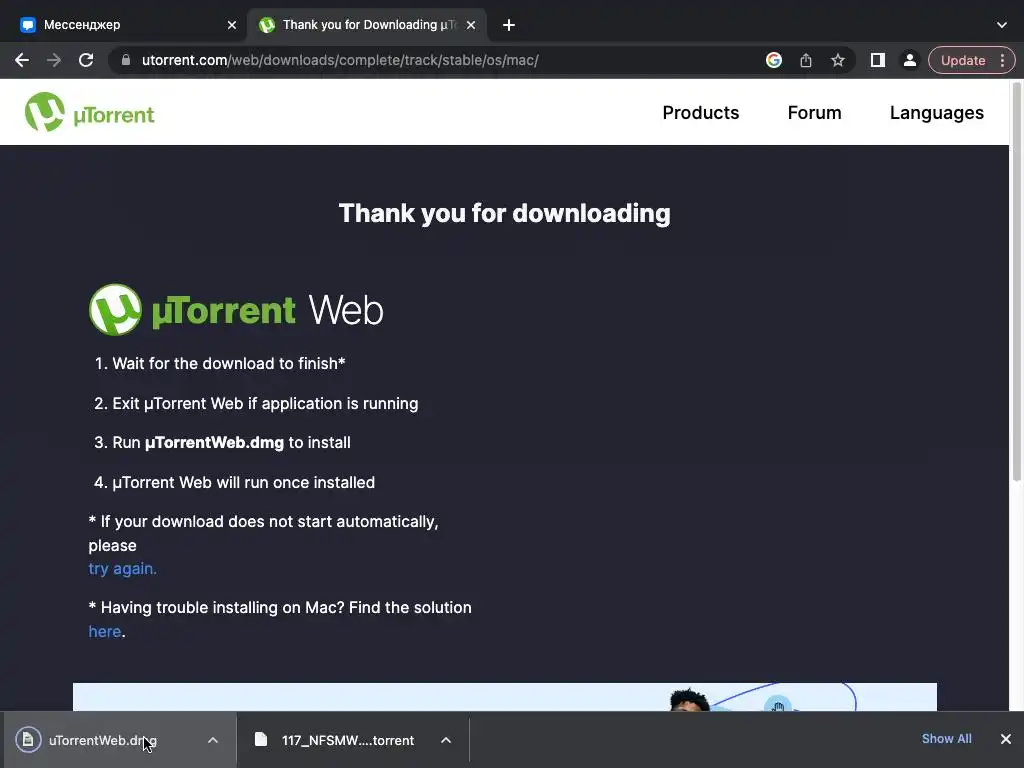Bookmark this page with the star

(838, 60)
